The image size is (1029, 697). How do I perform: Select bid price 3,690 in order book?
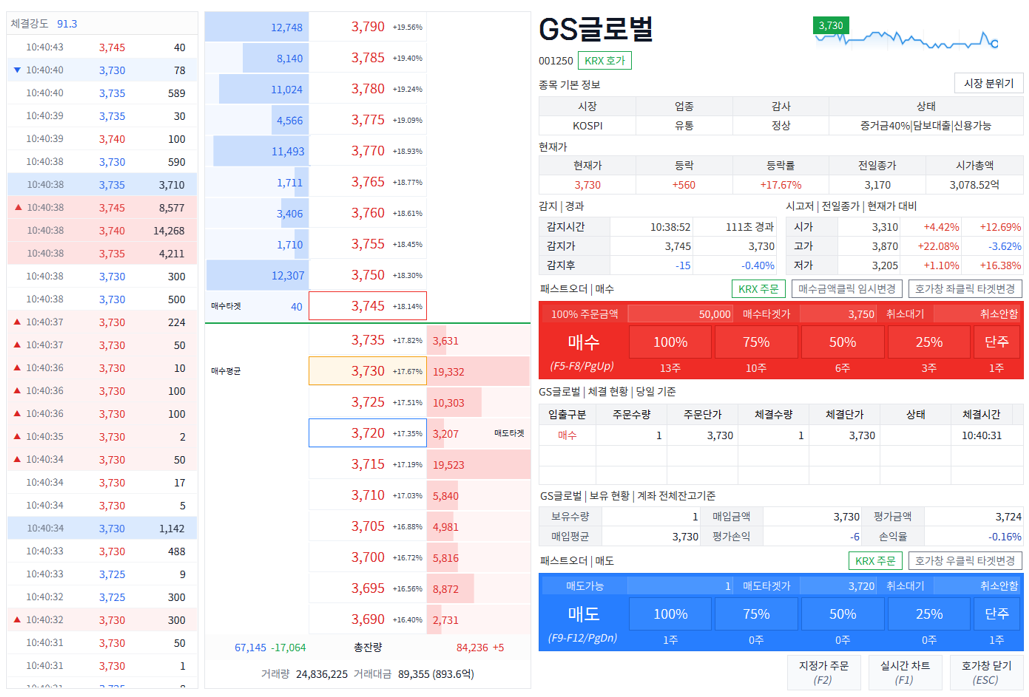368,620
